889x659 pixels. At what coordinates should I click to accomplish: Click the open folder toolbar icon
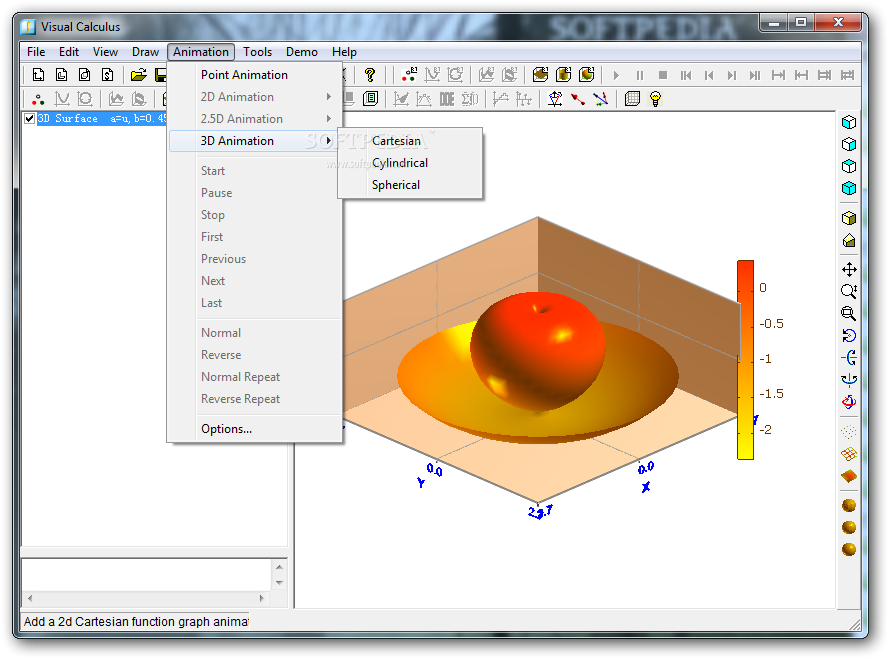pos(138,75)
